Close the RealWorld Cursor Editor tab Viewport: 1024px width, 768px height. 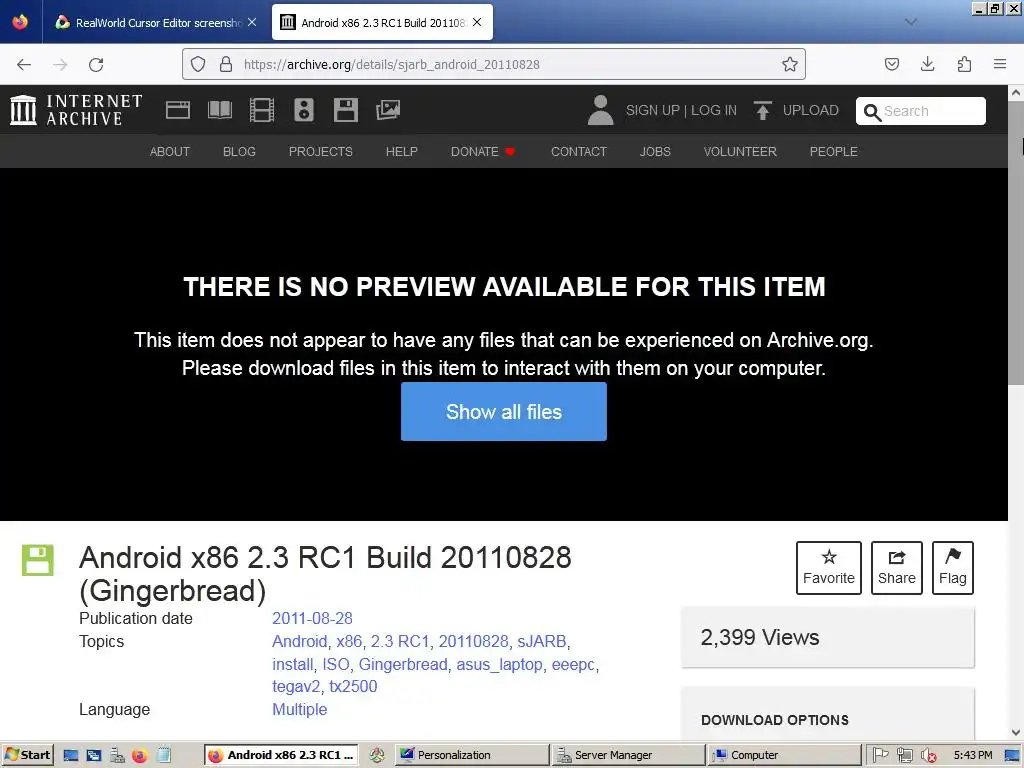252,22
